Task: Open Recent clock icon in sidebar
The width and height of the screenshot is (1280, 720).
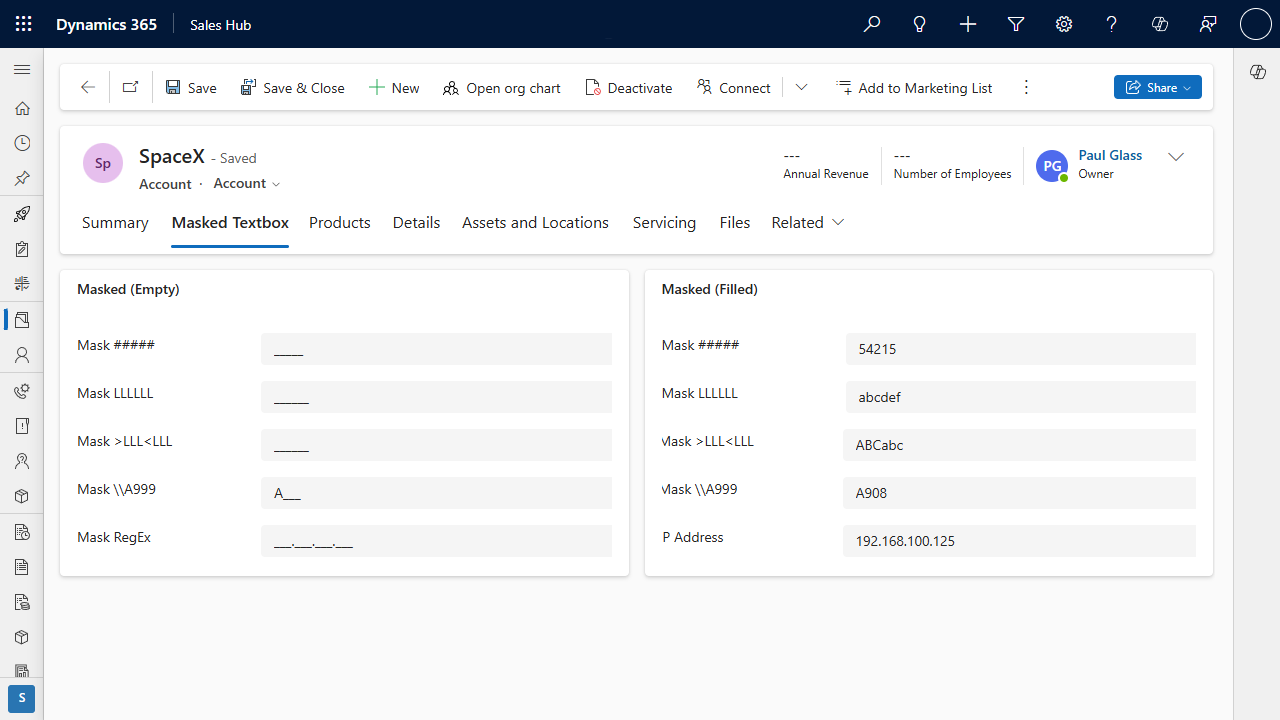Action: coord(22,143)
